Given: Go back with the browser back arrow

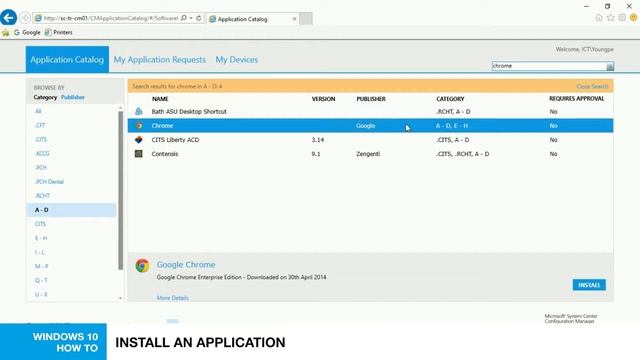Looking at the screenshot, I should (9, 18).
